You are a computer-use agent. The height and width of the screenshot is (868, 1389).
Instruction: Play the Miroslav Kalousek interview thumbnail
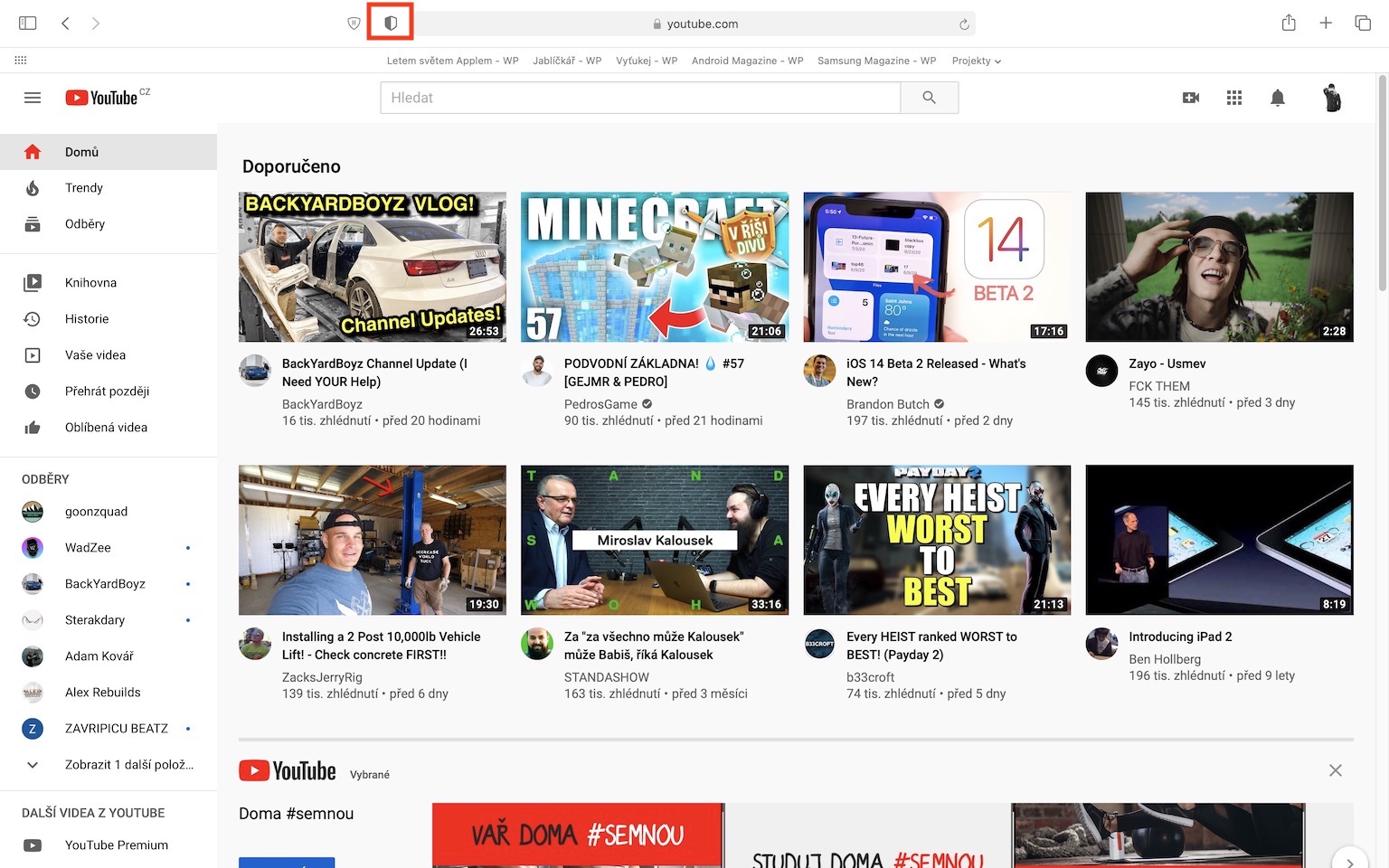[x=655, y=540]
